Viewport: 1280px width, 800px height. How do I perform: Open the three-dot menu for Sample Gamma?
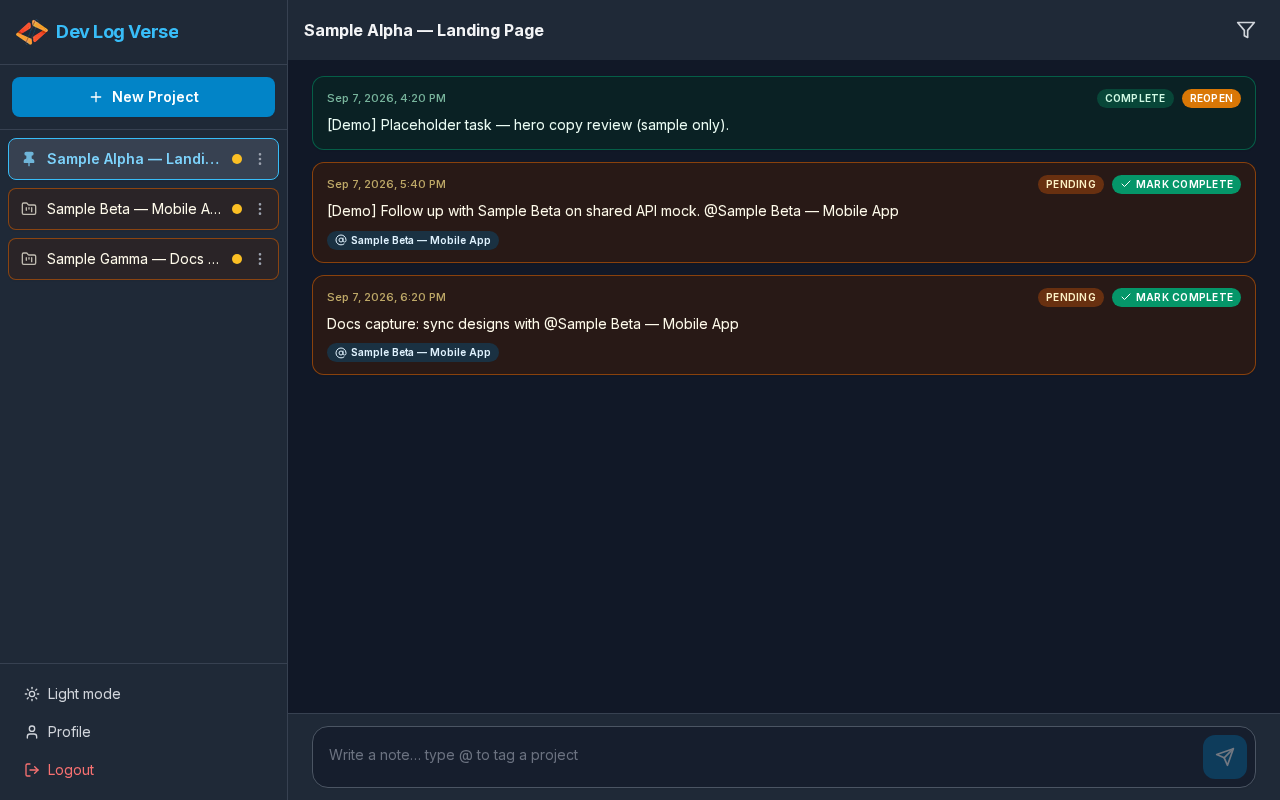[260, 259]
